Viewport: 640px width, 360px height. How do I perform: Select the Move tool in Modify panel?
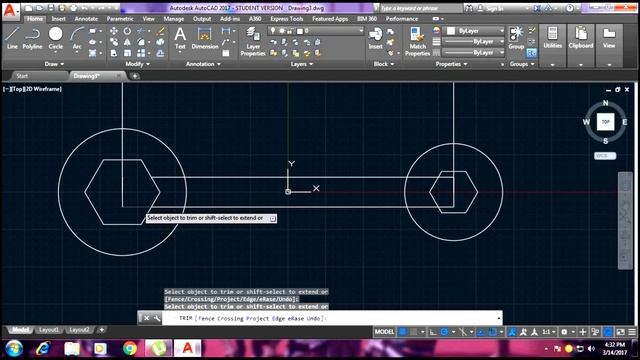(114, 31)
